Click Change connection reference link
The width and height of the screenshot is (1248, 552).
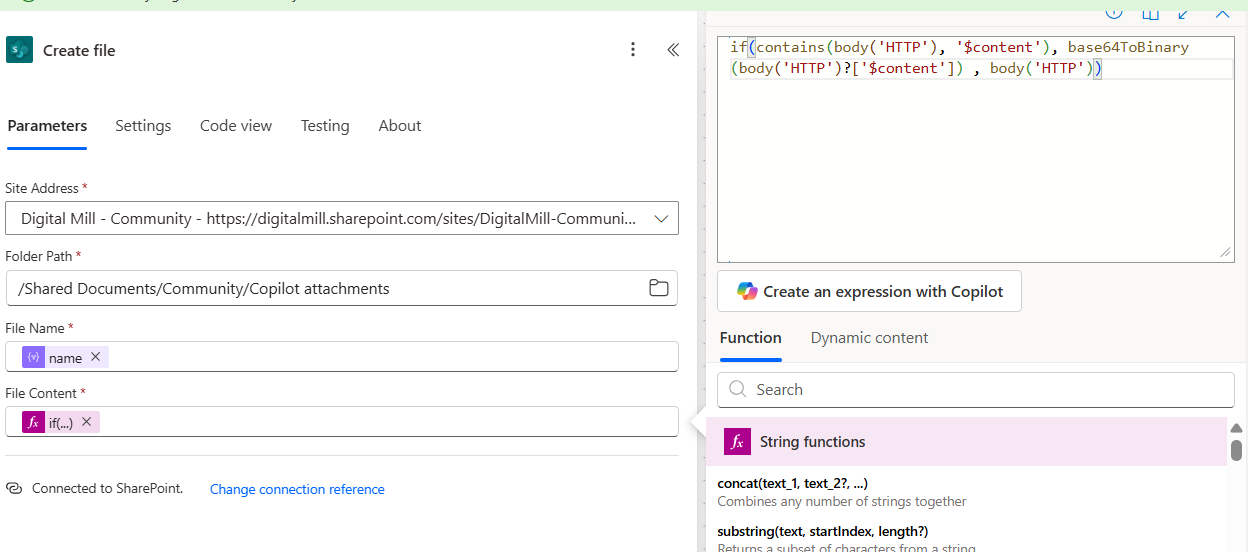(297, 489)
